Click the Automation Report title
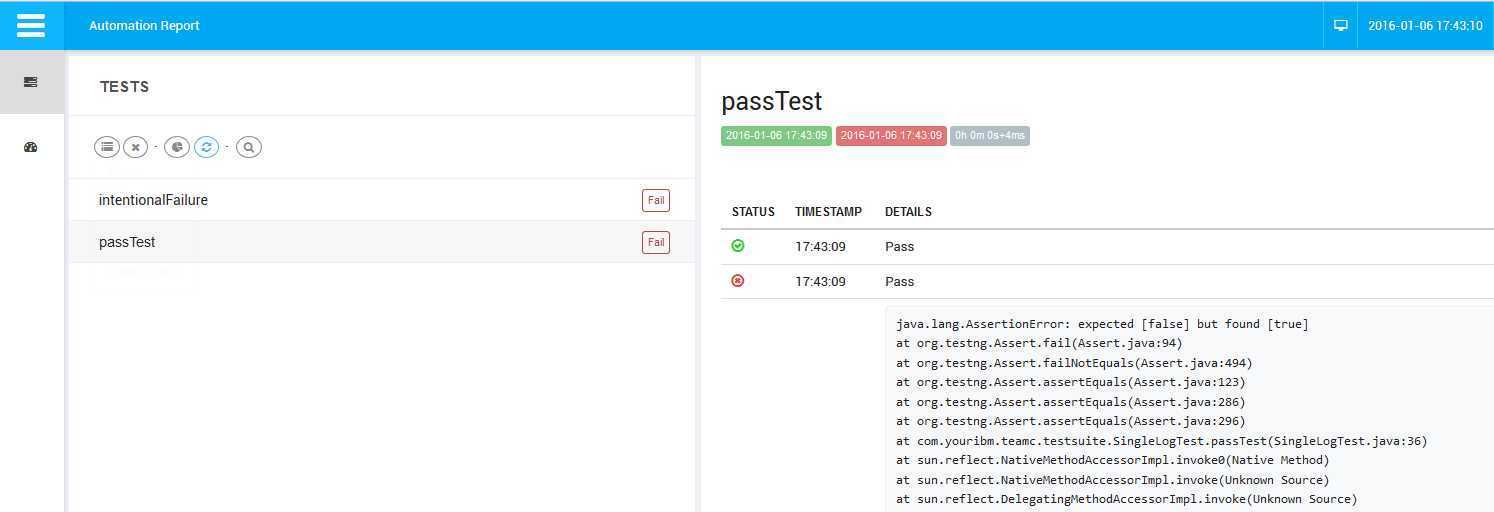Screen dimensions: 1494x512 [144, 26]
